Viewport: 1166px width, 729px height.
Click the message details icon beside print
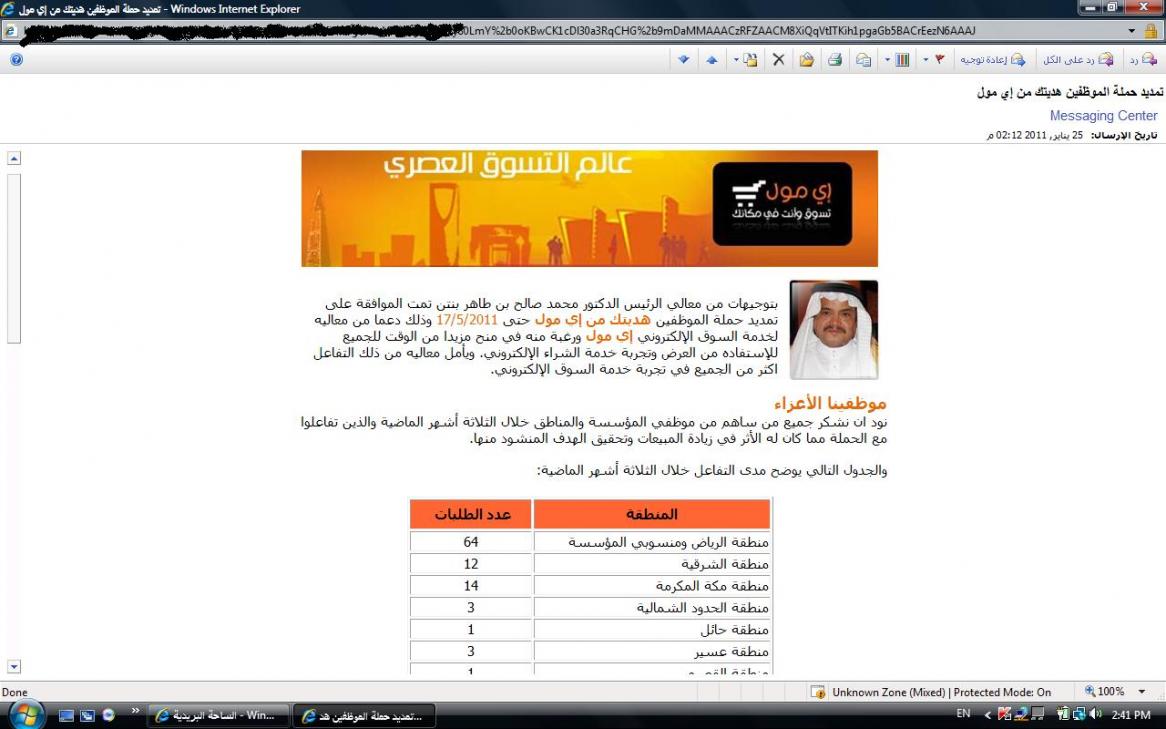pyautogui.click(x=863, y=60)
